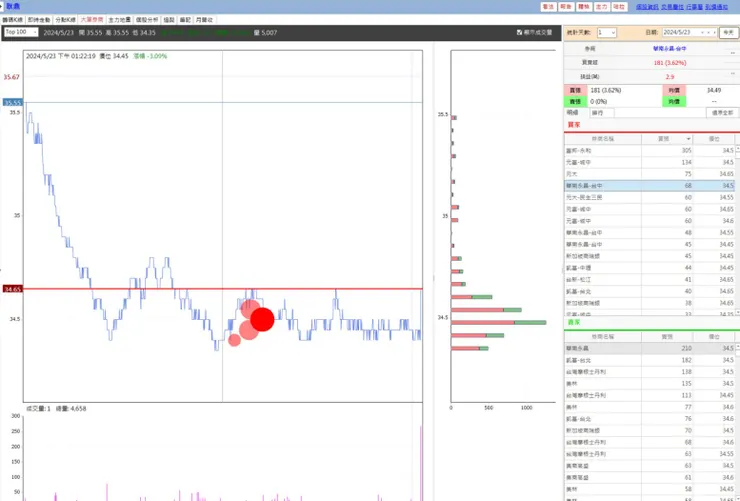Click the blue 35.55 price label

[x=12, y=102]
